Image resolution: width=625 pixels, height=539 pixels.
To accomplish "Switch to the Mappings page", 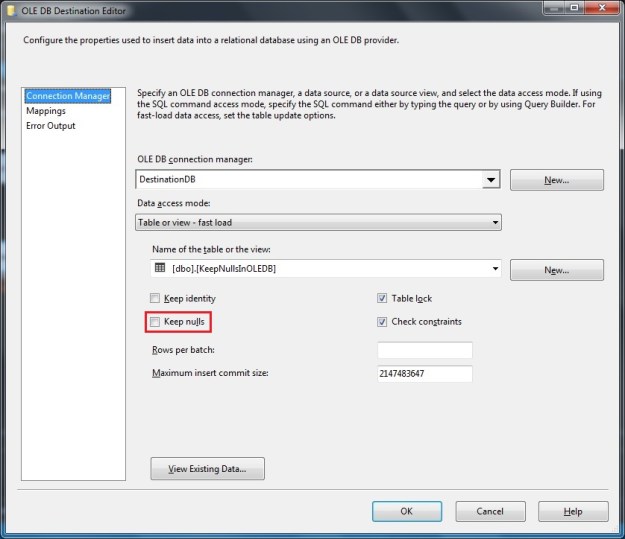I will pos(46,111).
